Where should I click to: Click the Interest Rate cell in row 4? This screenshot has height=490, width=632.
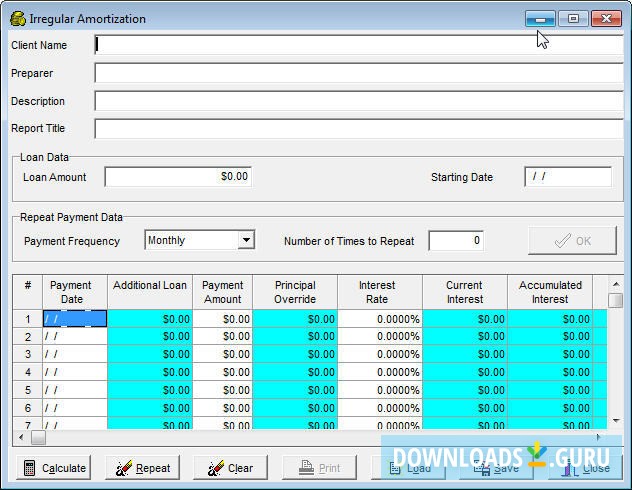(380, 372)
